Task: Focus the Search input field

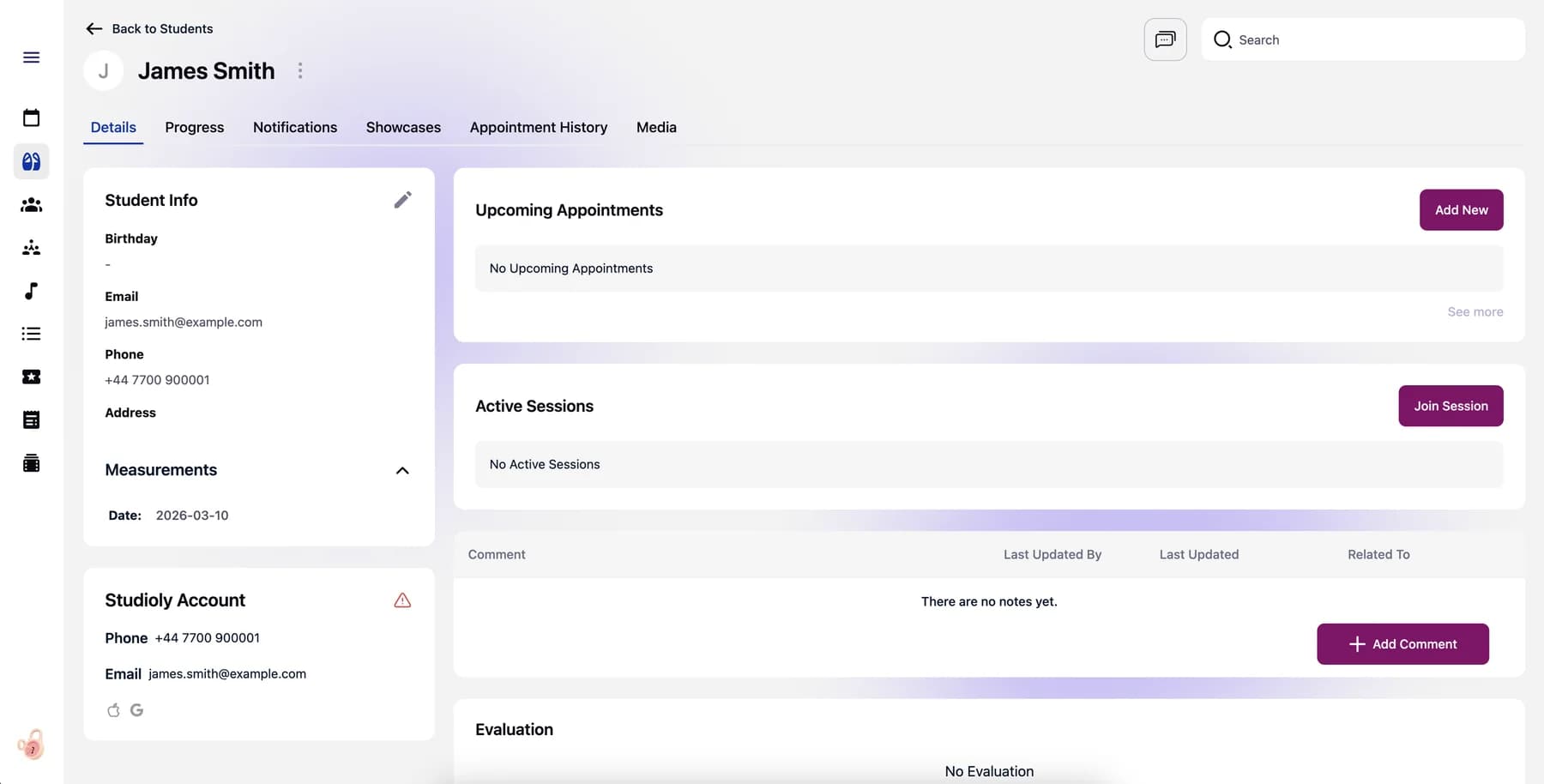Action: tap(1363, 39)
